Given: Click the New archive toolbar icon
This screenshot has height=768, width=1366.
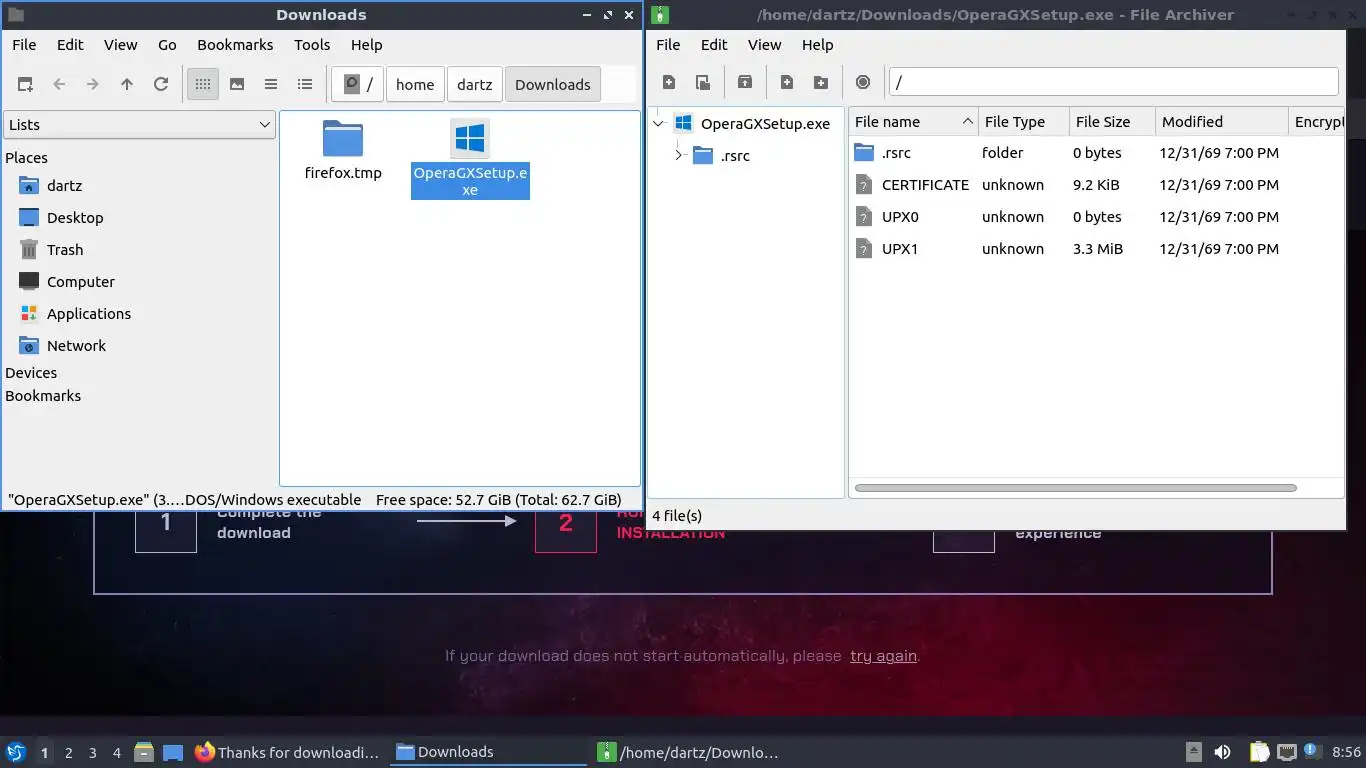Looking at the screenshot, I should (x=669, y=82).
